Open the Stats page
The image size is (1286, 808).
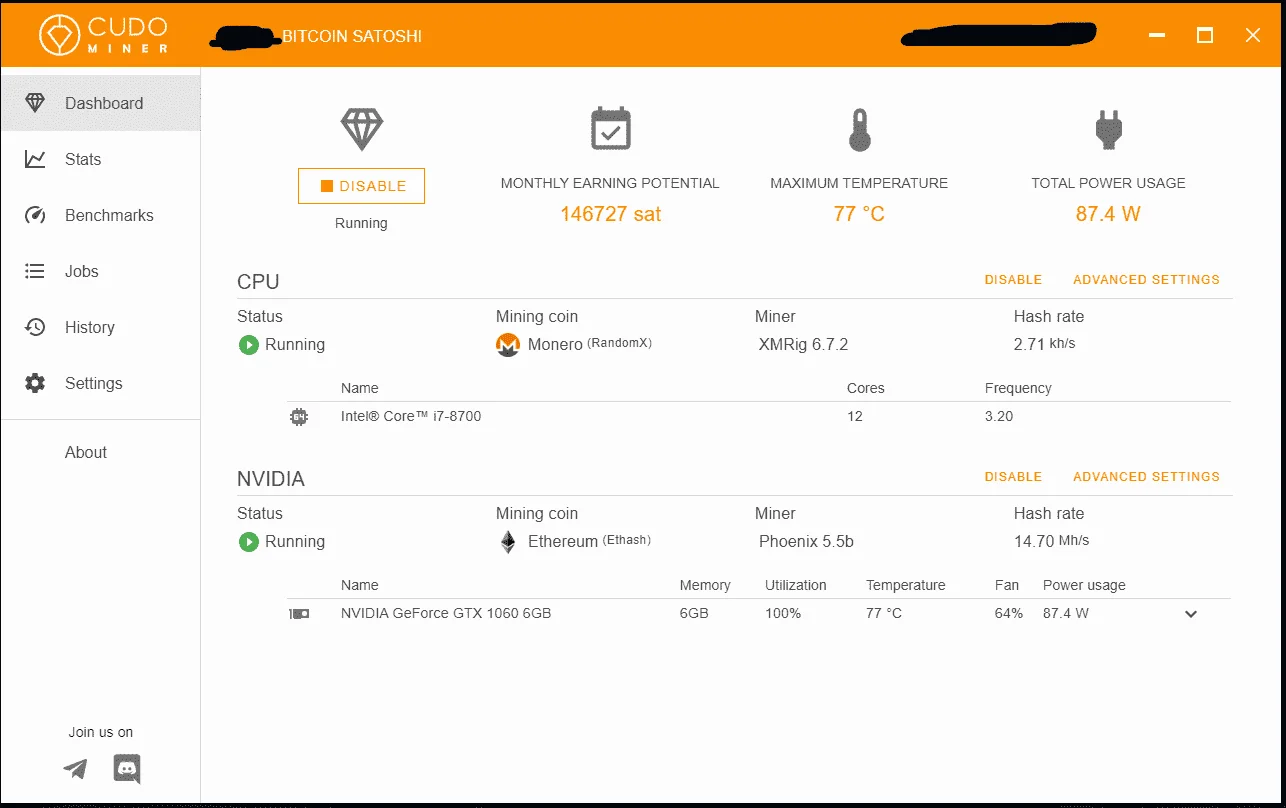(100, 159)
